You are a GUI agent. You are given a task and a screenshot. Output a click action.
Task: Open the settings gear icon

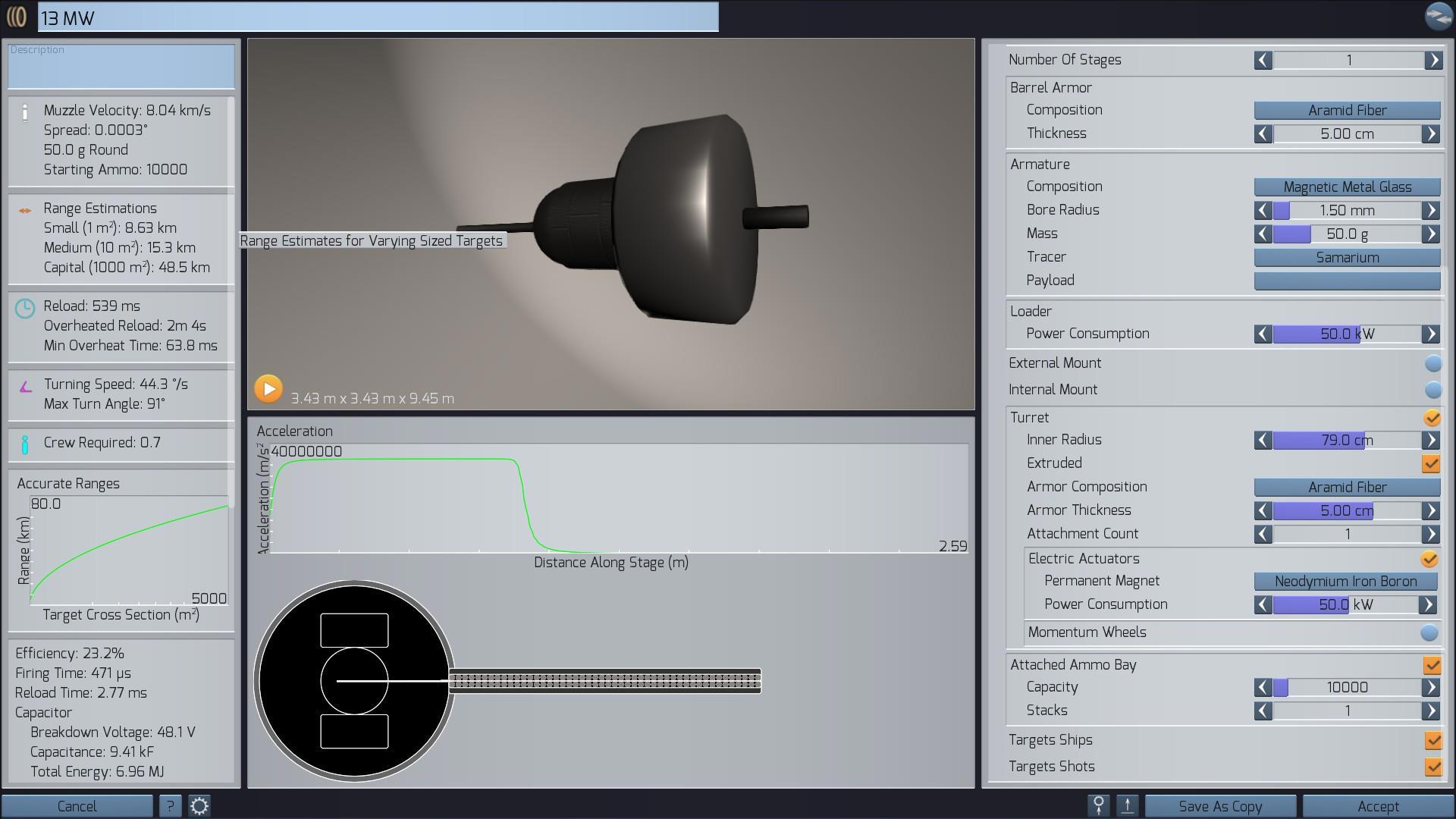tap(199, 806)
